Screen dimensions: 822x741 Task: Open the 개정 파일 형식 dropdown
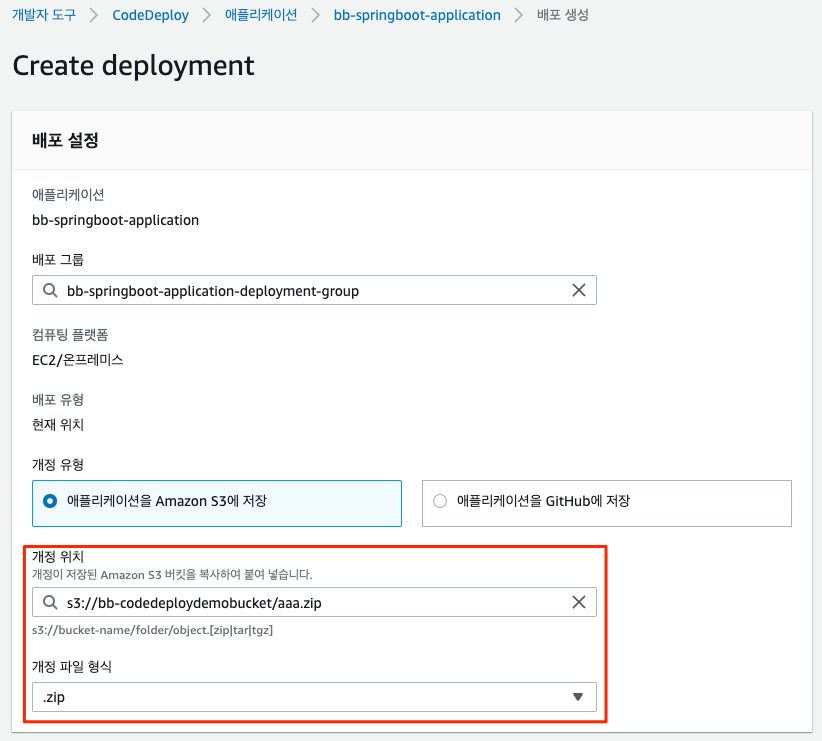[x=314, y=697]
